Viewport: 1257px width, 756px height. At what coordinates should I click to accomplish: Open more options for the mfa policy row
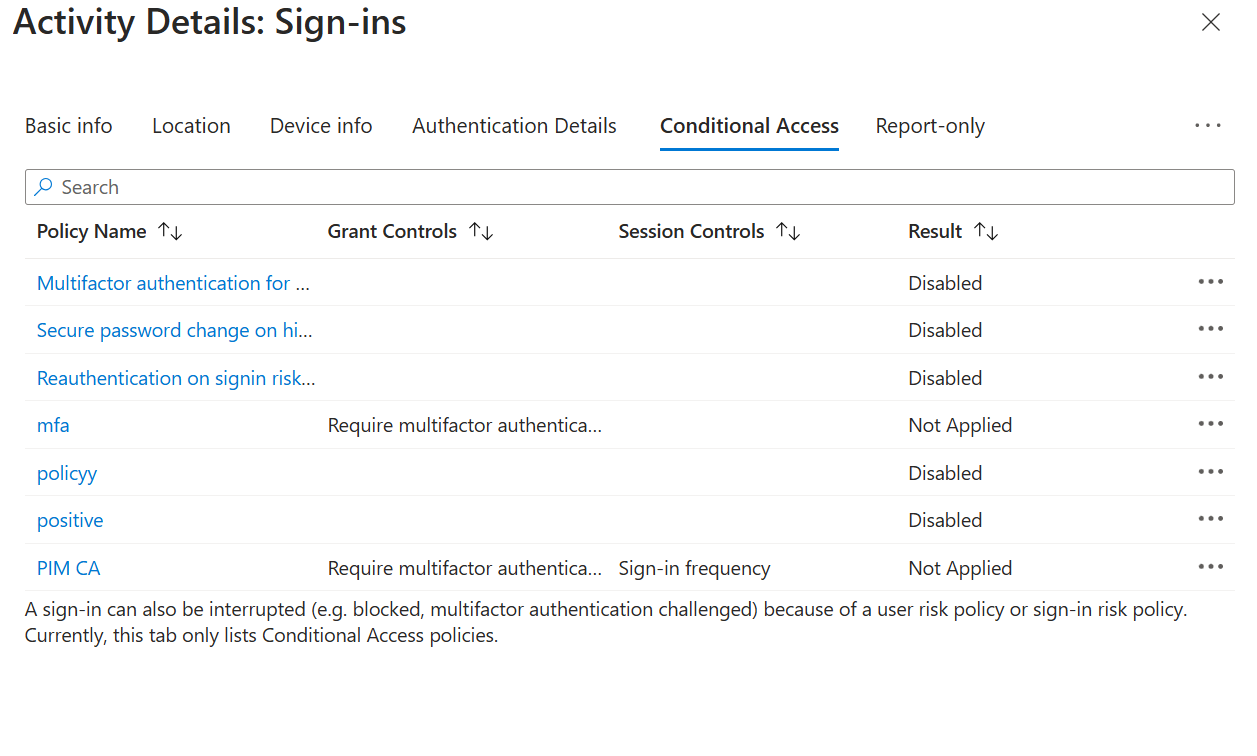click(1210, 424)
